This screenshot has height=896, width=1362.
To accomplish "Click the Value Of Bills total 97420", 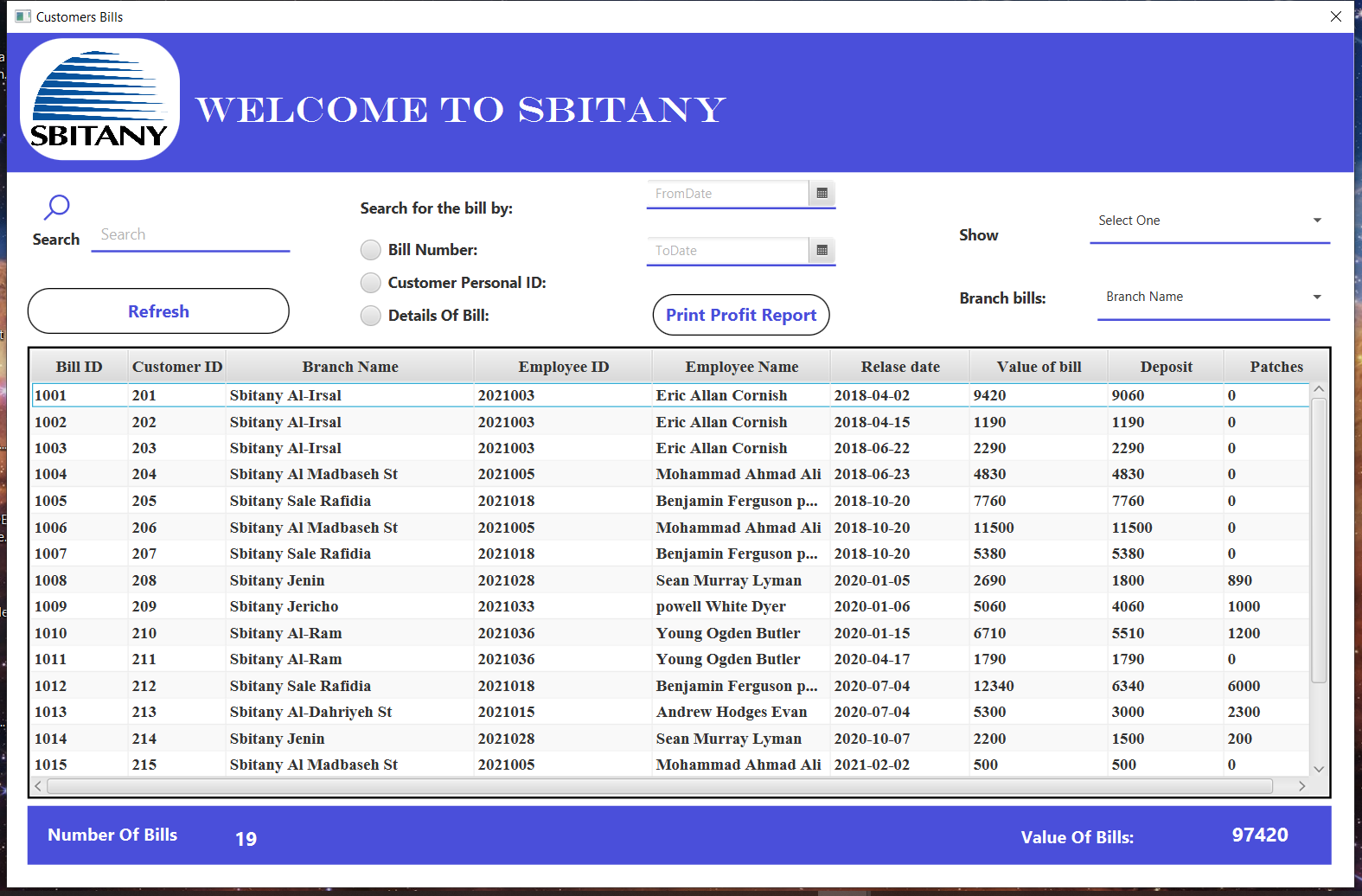I will [x=1260, y=835].
